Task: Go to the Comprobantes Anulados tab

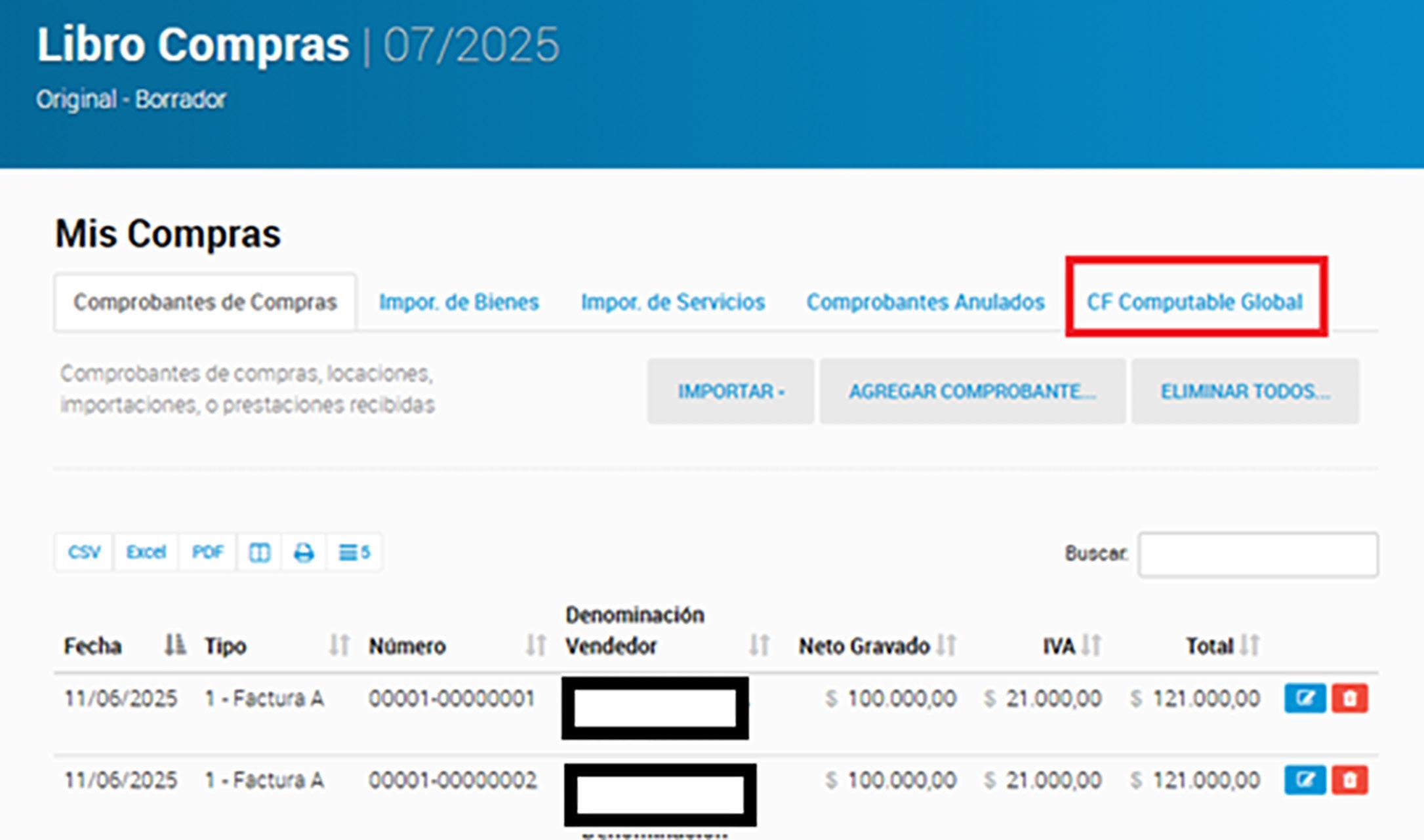Action: tap(925, 302)
